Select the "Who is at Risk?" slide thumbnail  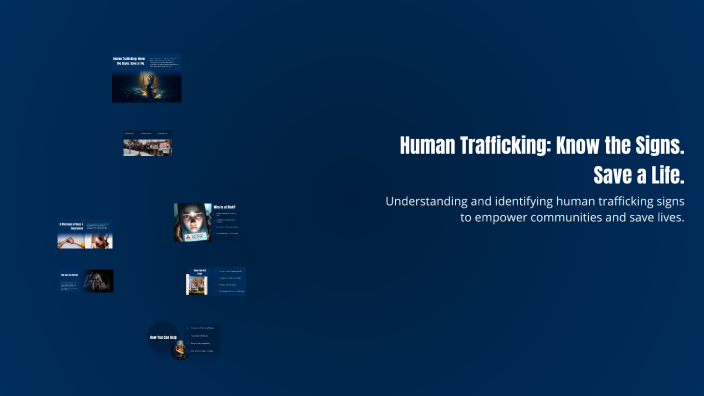(207, 222)
